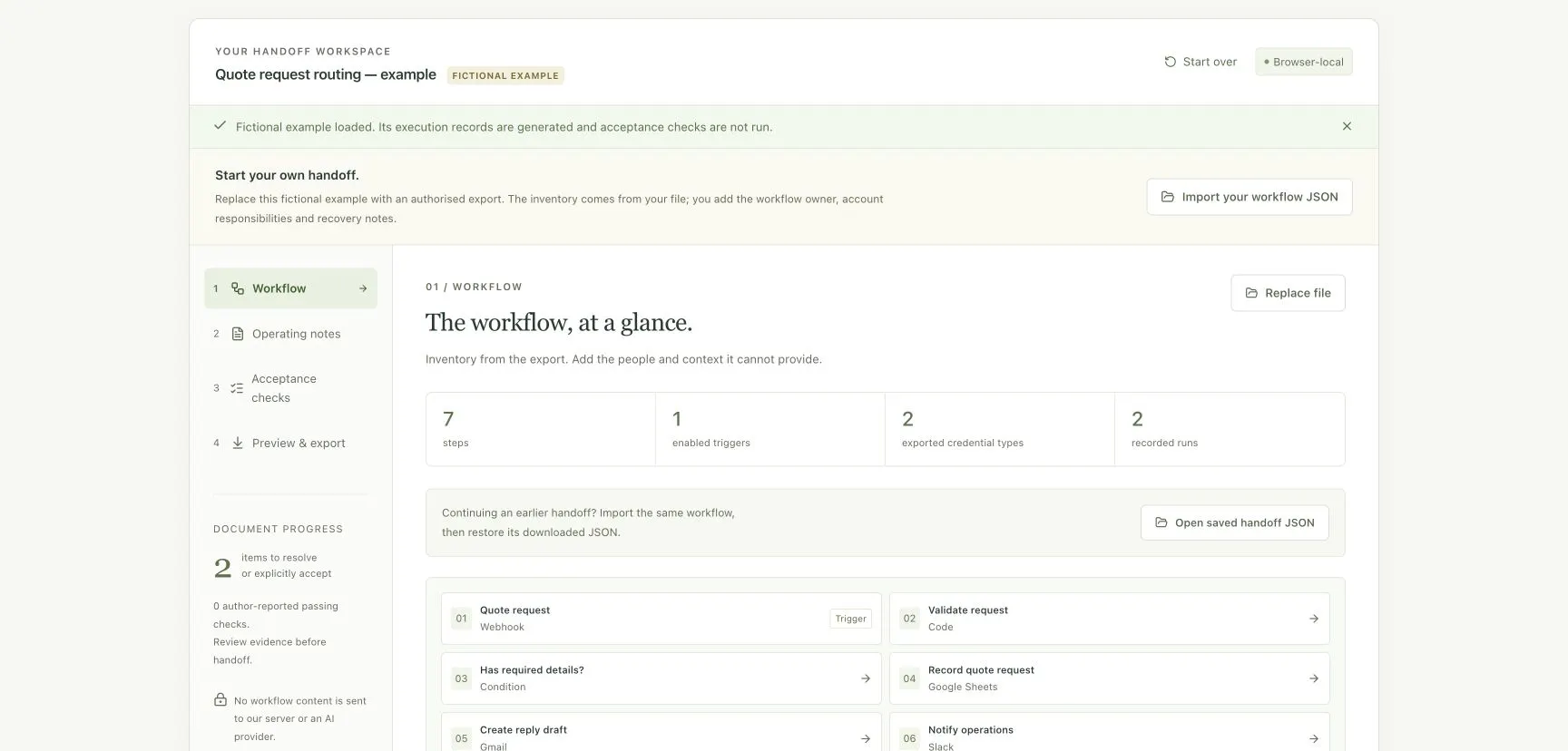
Task: Click the 04 step number on Record quote request
Action: [910, 678]
